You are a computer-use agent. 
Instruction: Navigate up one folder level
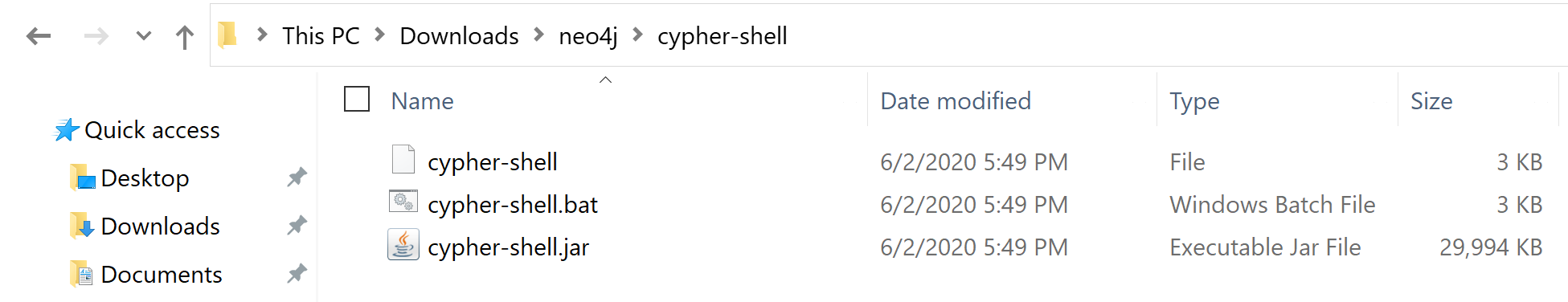[x=185, y=36]
